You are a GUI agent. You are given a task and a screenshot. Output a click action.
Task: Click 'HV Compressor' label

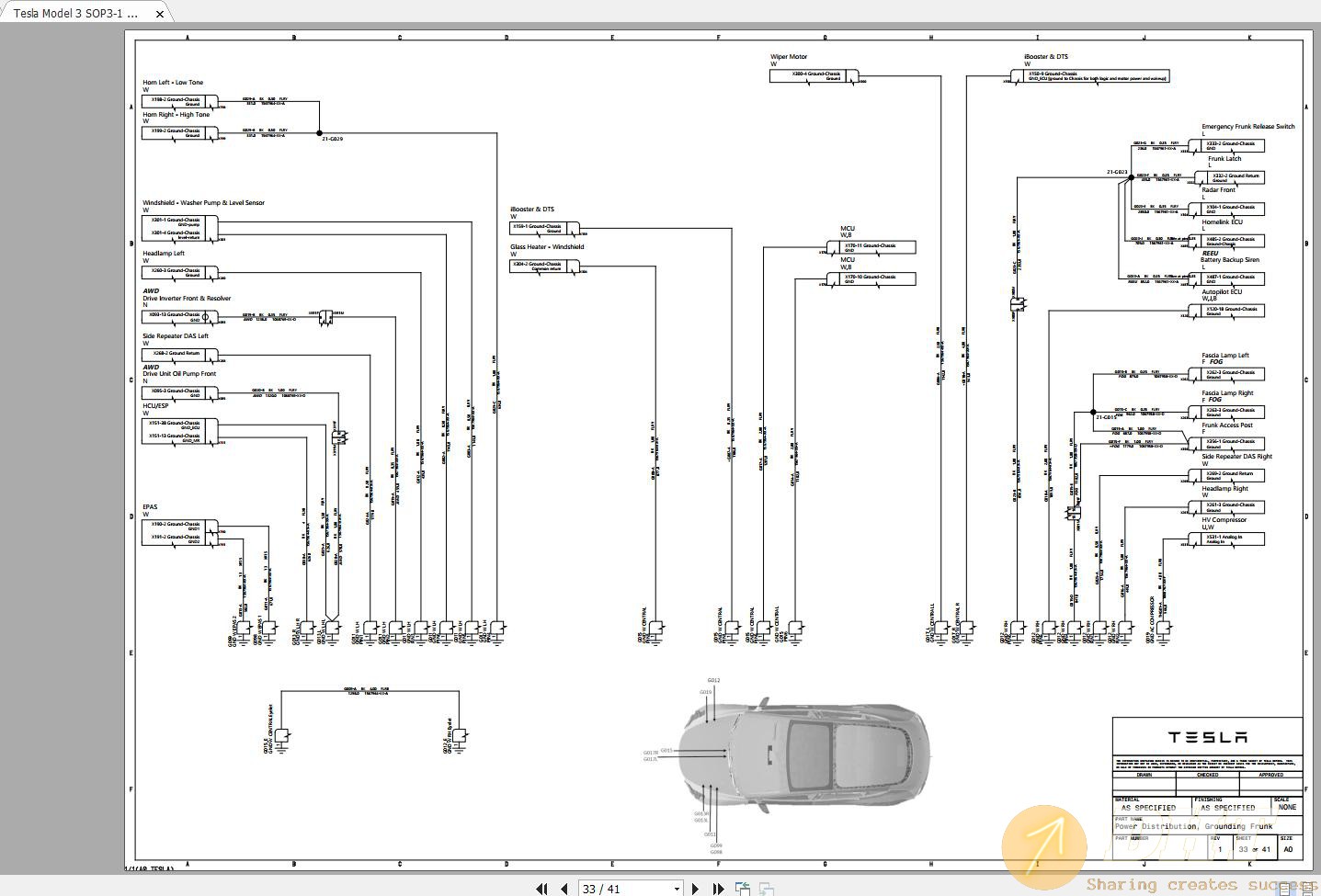pyautogui.click(x=1224, y=519)
